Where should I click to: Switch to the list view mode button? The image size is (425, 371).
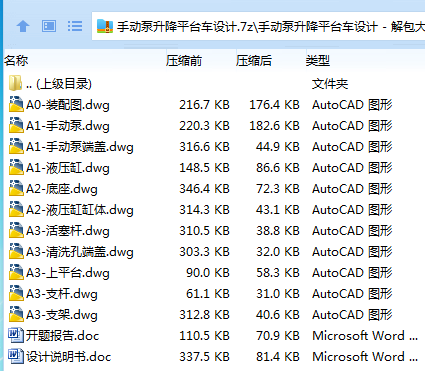[75, 26]
